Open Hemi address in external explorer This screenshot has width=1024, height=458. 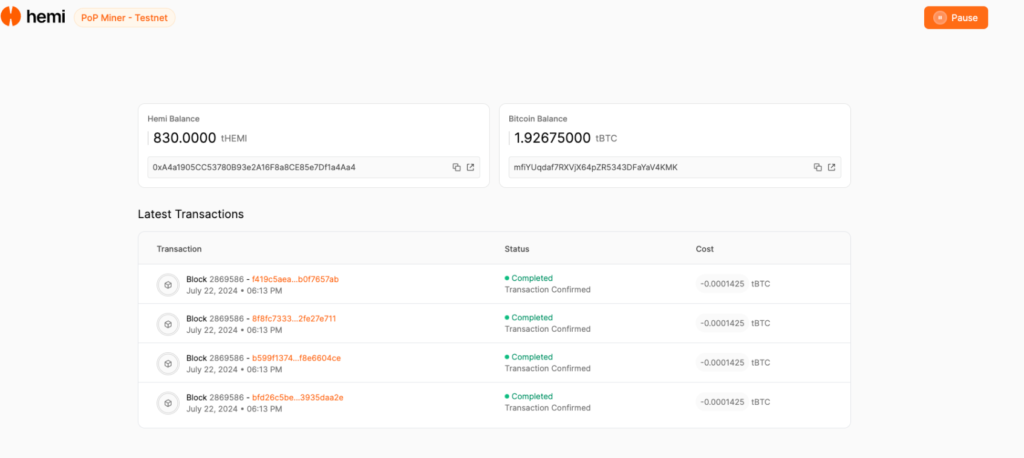[471, 167]
